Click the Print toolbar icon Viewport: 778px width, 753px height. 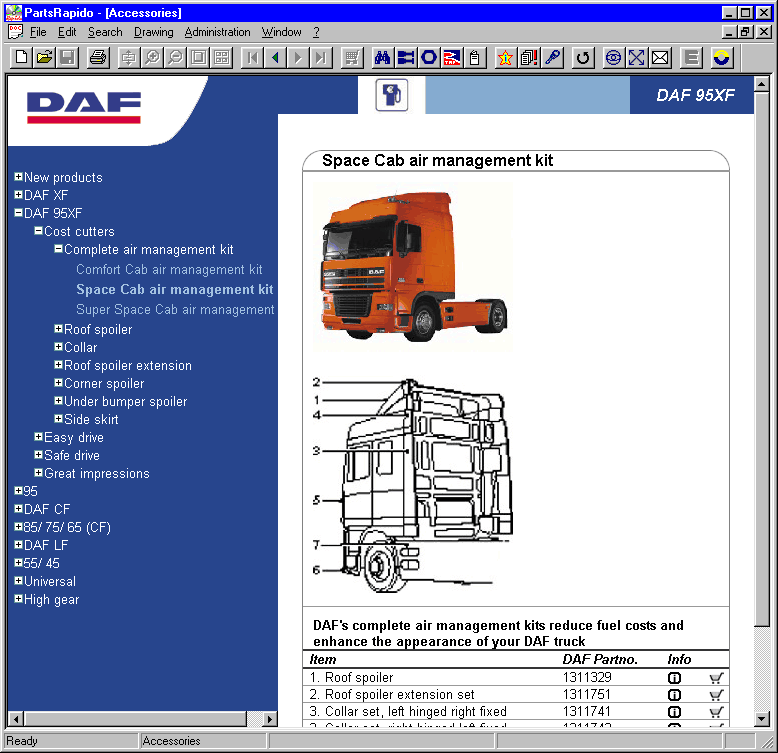(x=98, y=58)
